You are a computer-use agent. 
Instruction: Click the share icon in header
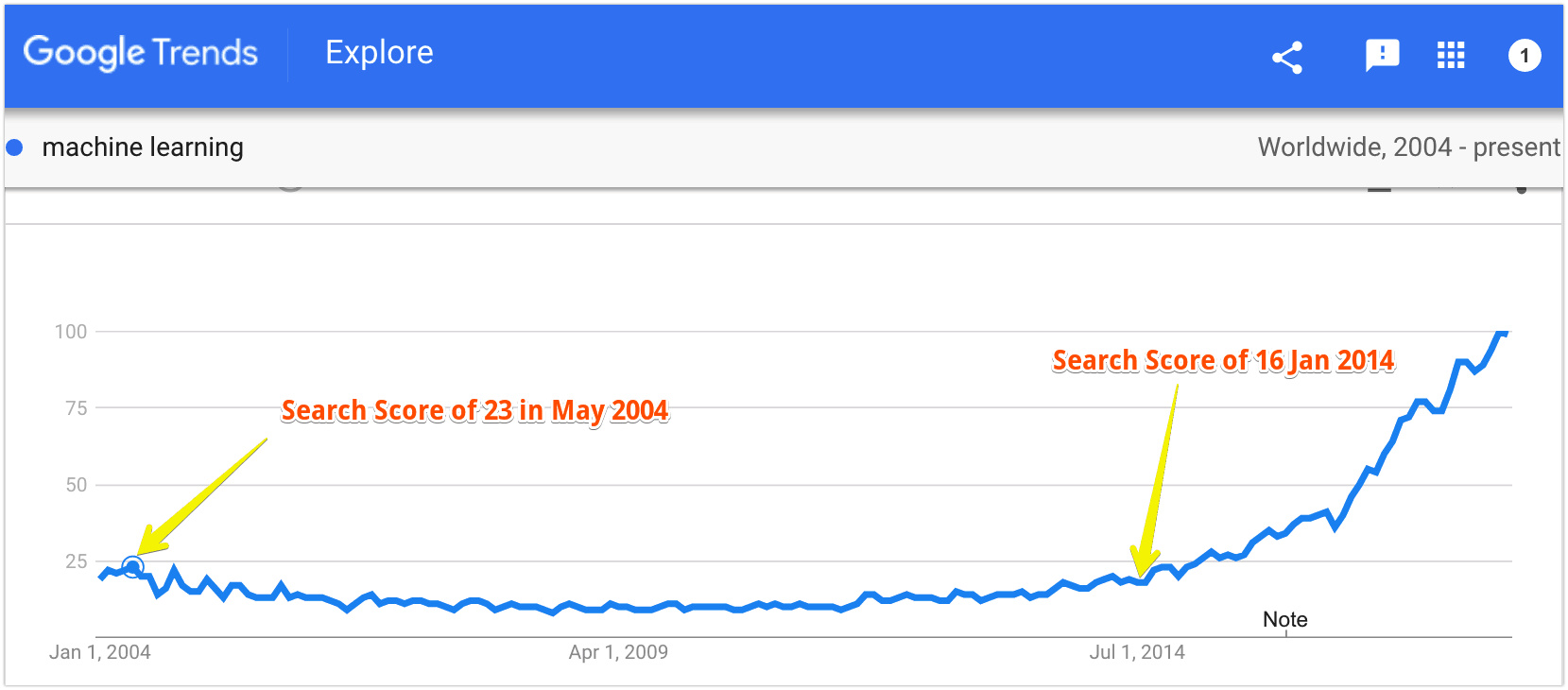click(x=1287, y=57)
